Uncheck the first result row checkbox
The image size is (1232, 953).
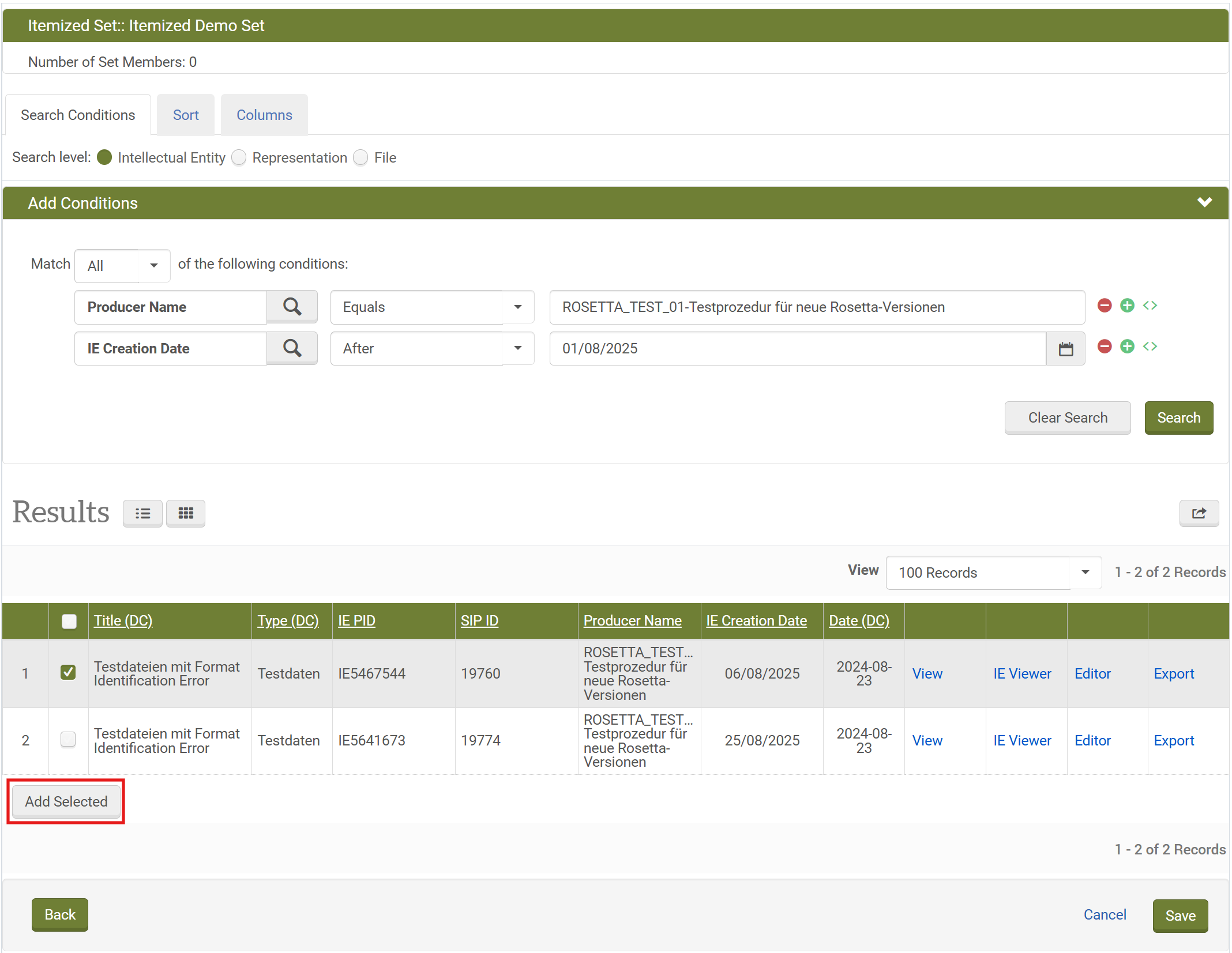(68, 672)
